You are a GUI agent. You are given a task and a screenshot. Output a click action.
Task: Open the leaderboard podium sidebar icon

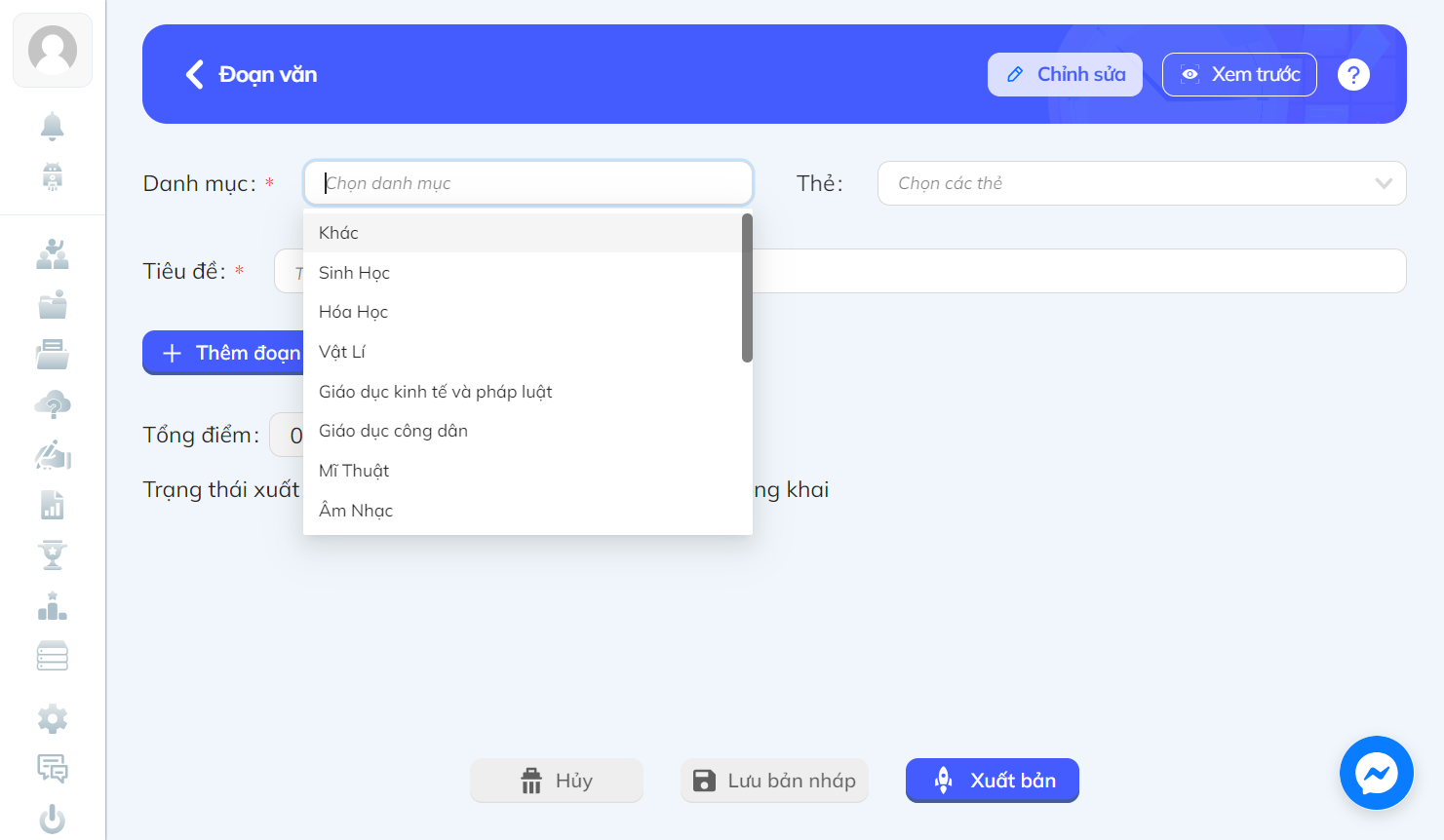(53, 605)
